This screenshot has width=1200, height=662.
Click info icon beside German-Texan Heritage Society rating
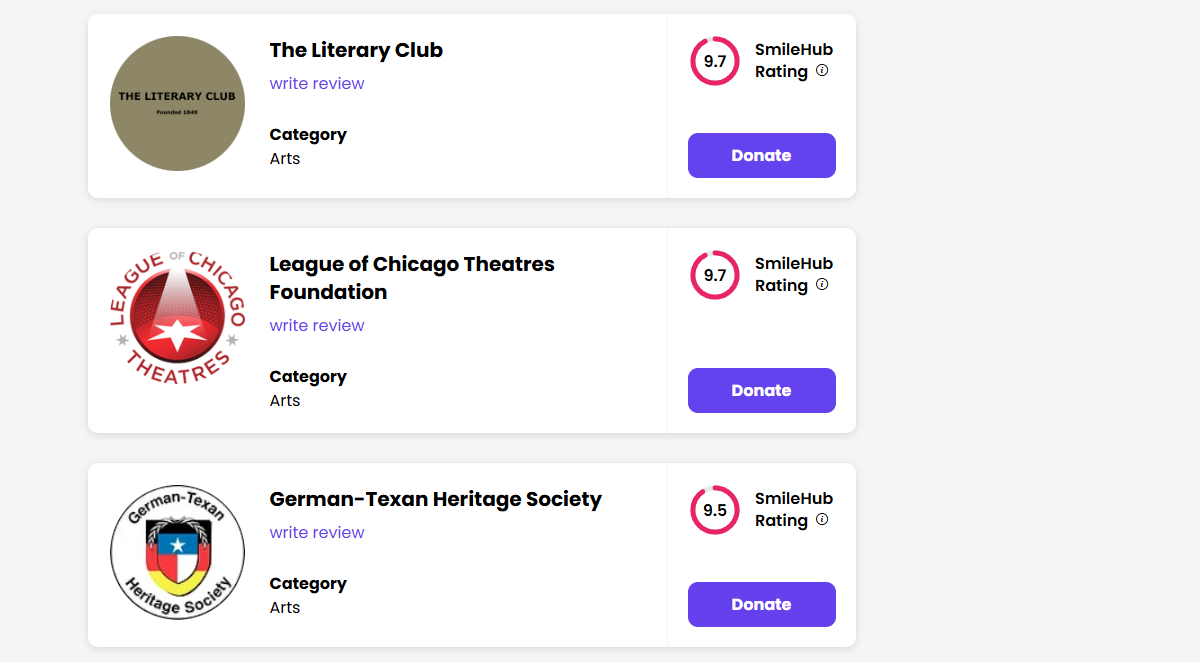pyautogui.click(x=822, y=520)
